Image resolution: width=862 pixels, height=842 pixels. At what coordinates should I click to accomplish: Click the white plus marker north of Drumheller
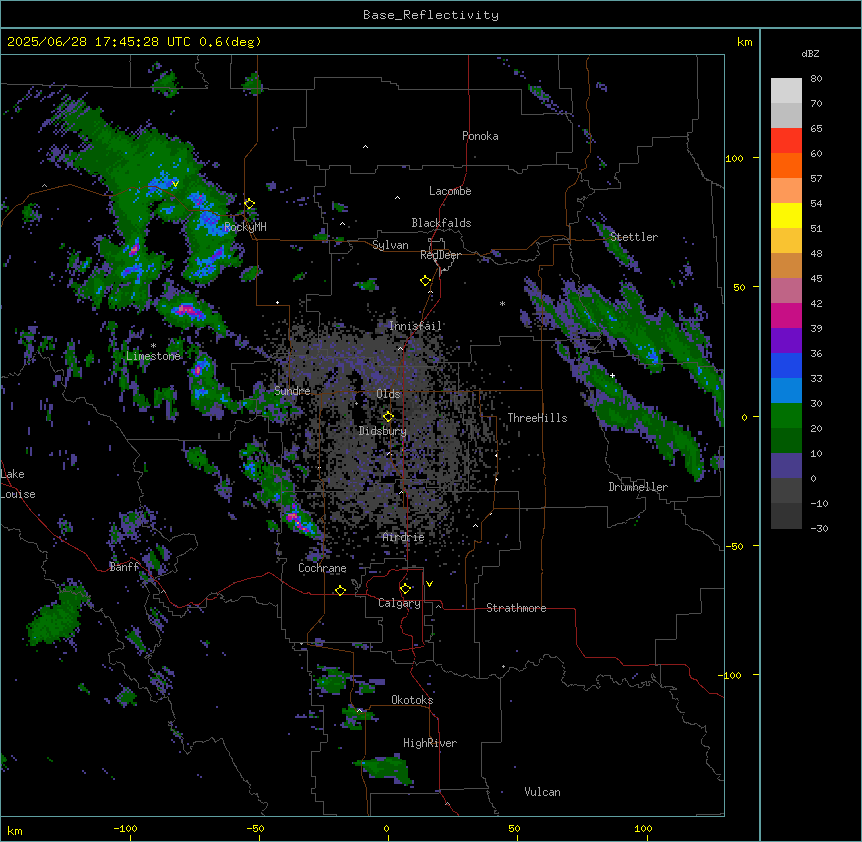click(x=612, y=375)
